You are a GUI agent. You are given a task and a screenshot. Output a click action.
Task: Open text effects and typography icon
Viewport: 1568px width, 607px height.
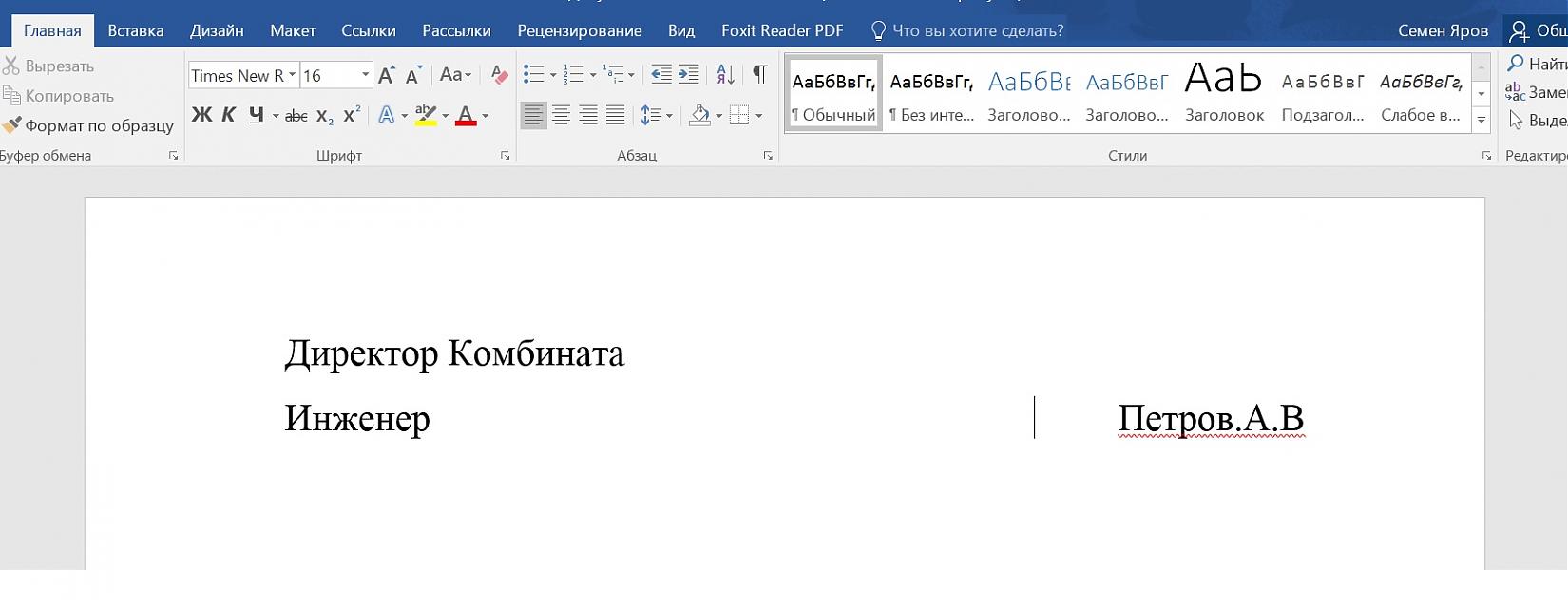coord(386,116)
